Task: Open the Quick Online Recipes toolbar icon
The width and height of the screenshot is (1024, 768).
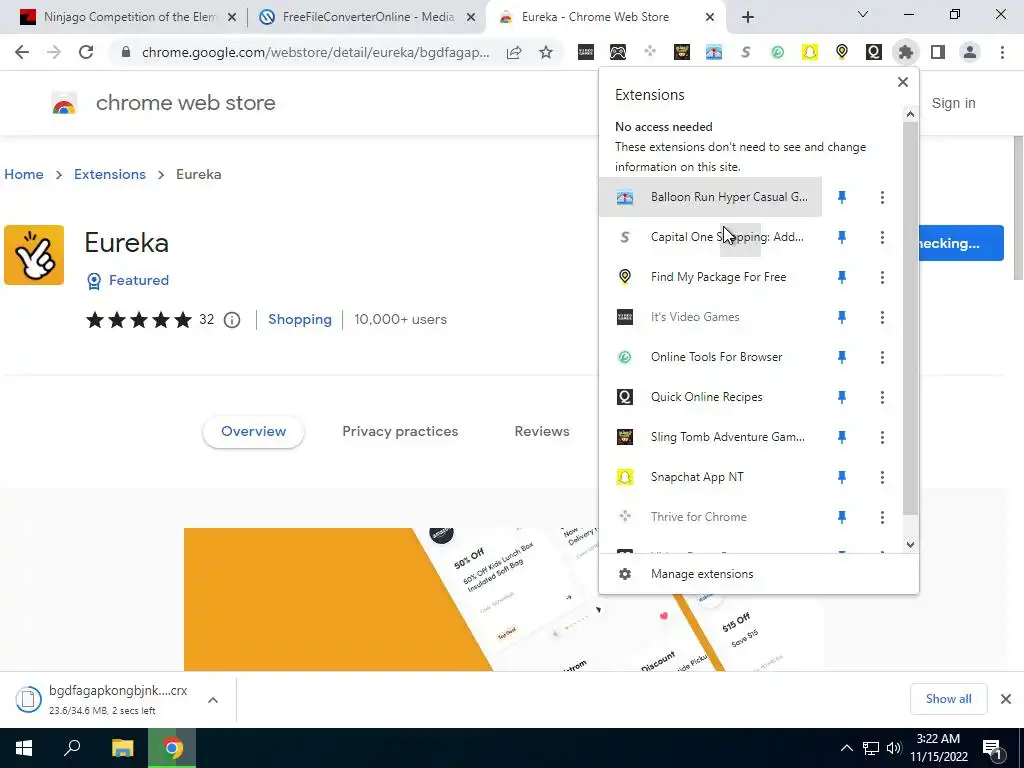Action: pyautogui.click(x=874, y=52)
